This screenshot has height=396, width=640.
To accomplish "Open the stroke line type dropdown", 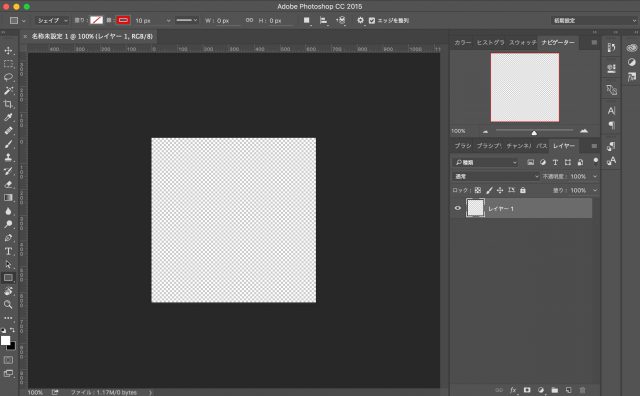I will [187, 20].
